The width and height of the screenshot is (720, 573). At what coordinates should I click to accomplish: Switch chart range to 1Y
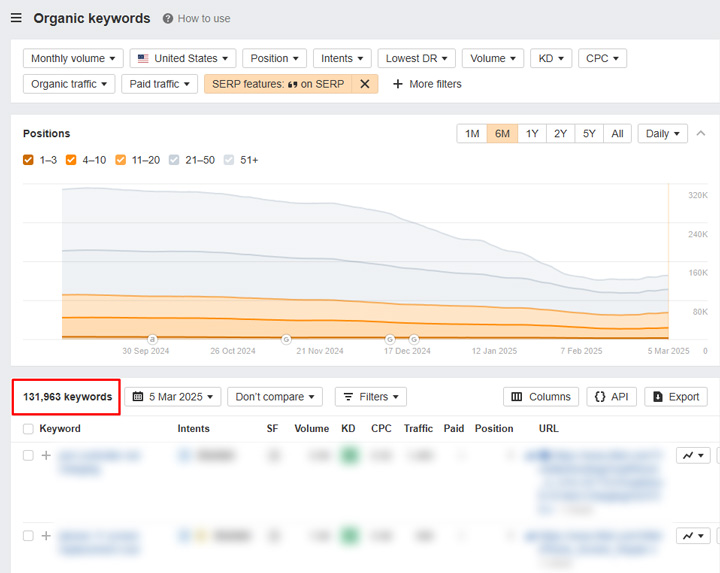click(532, 134)
